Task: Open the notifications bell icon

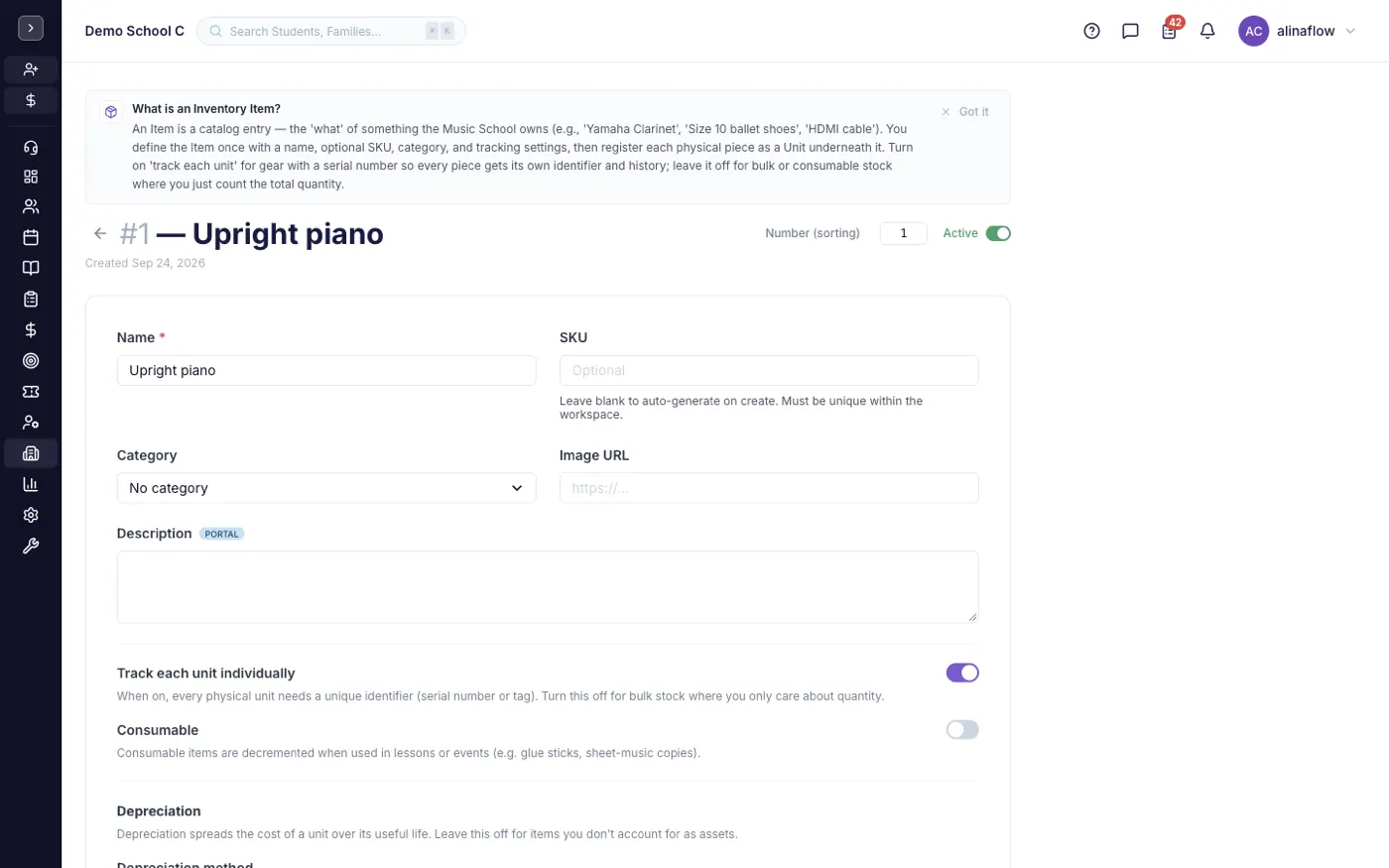Action: [1207, 31]
